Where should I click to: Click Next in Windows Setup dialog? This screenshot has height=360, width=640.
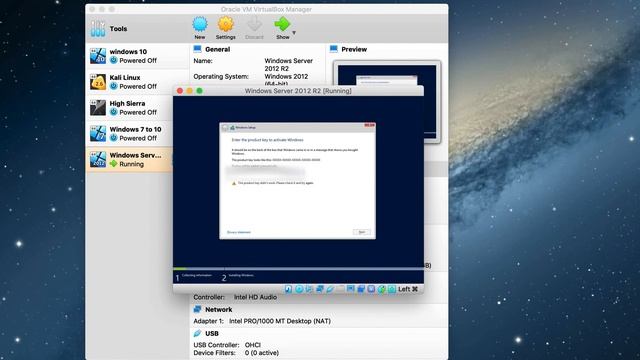pyautogui.click(x=361, y=232)
